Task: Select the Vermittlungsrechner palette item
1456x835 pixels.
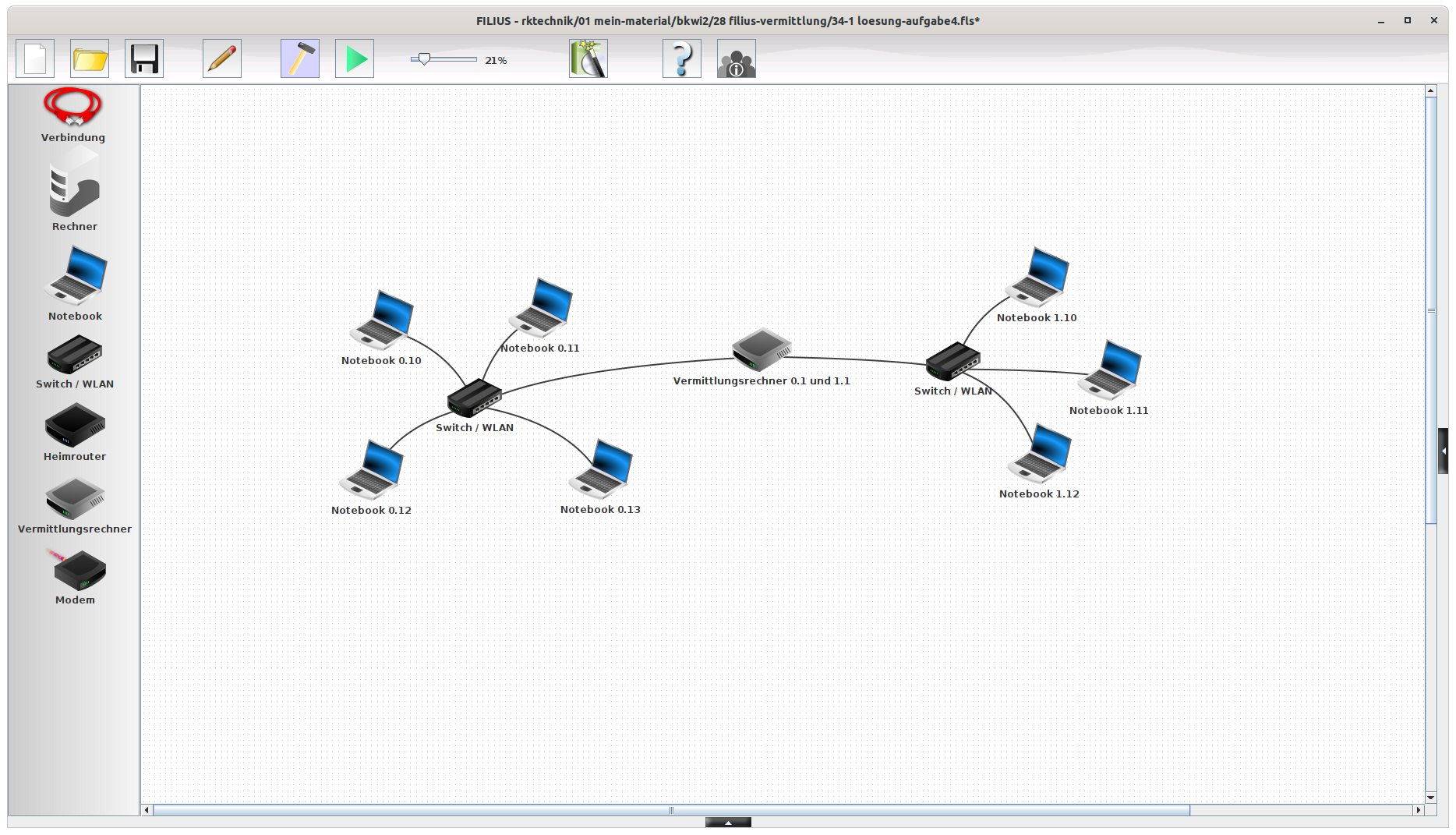Action: click(75, 497)
